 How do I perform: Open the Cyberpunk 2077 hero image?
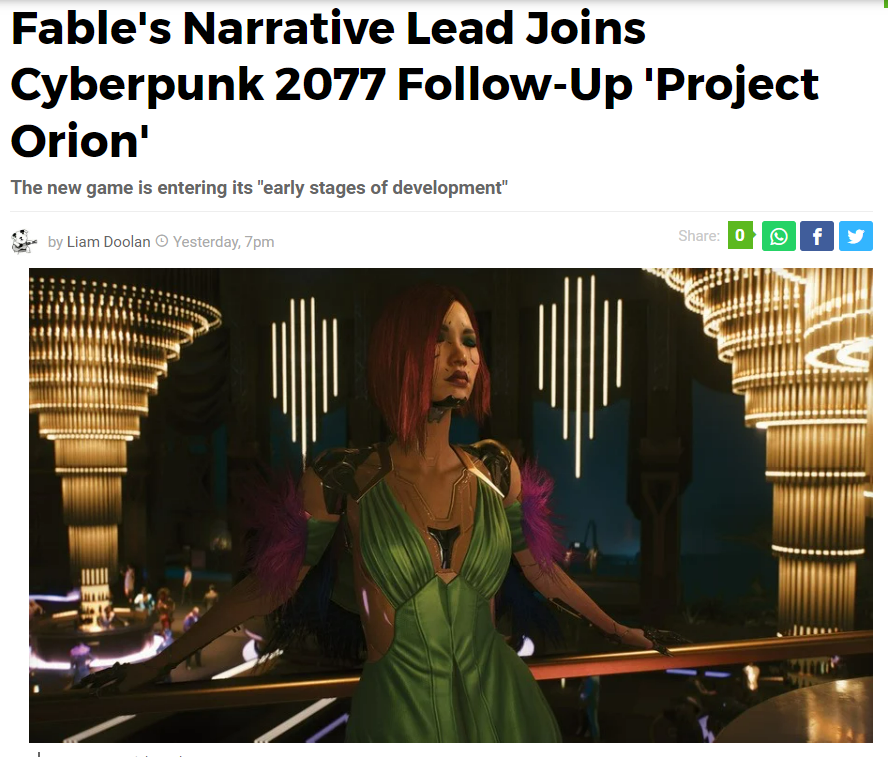coord(451,505)
